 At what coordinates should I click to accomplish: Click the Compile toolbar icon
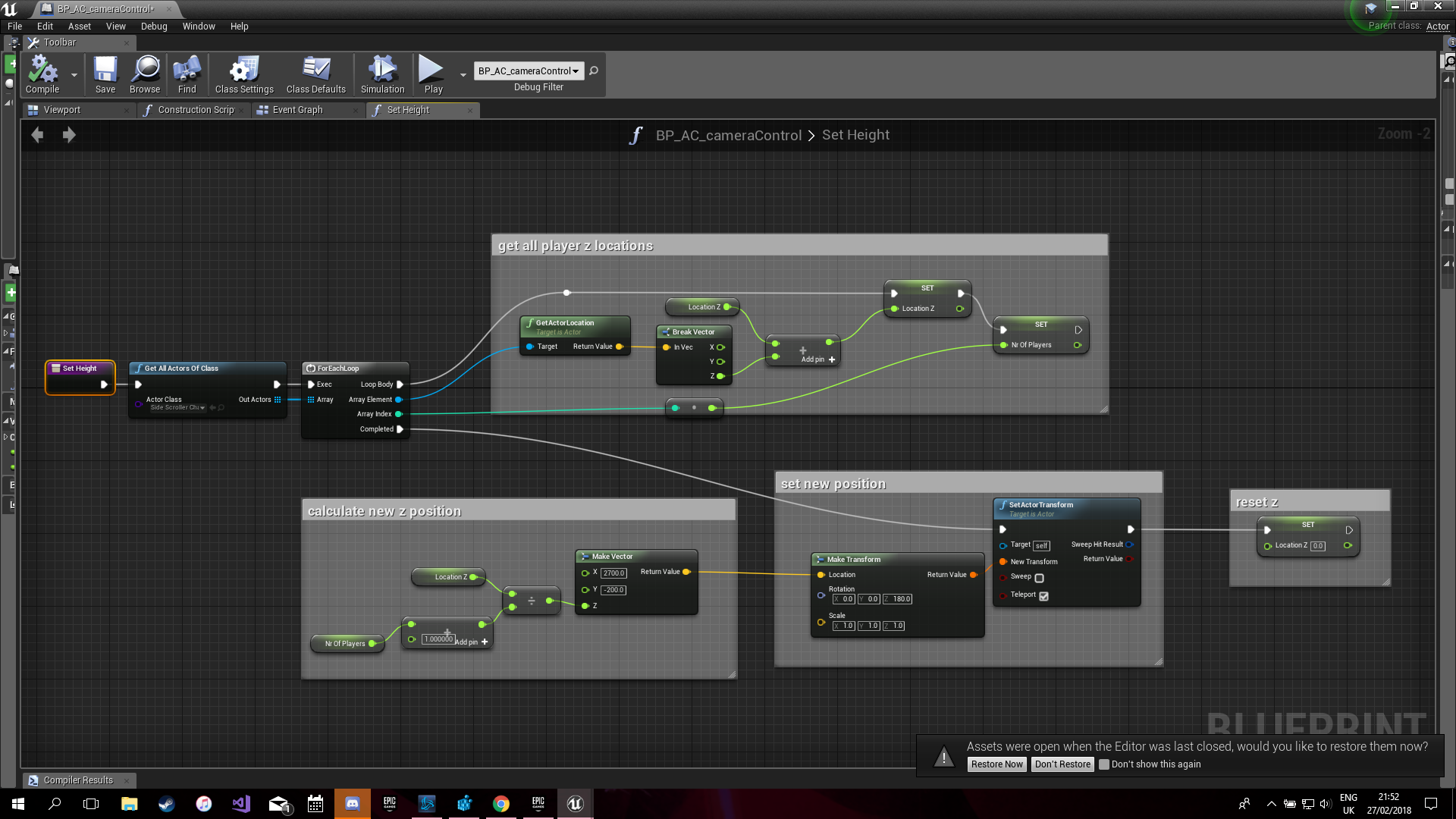[x=42, y=74]
